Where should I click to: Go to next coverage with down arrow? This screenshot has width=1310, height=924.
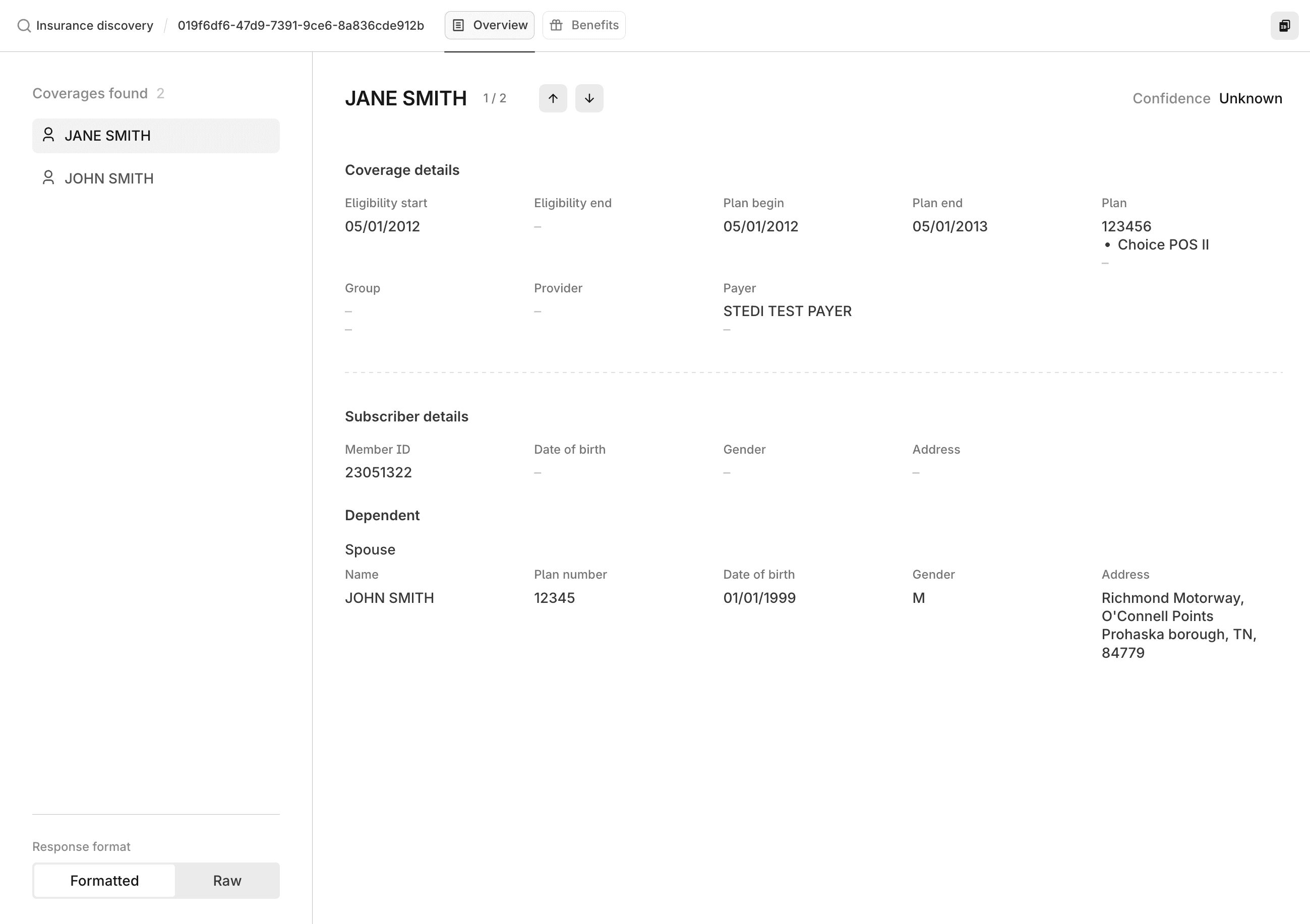pyautogui.click(x=589, y=99)
